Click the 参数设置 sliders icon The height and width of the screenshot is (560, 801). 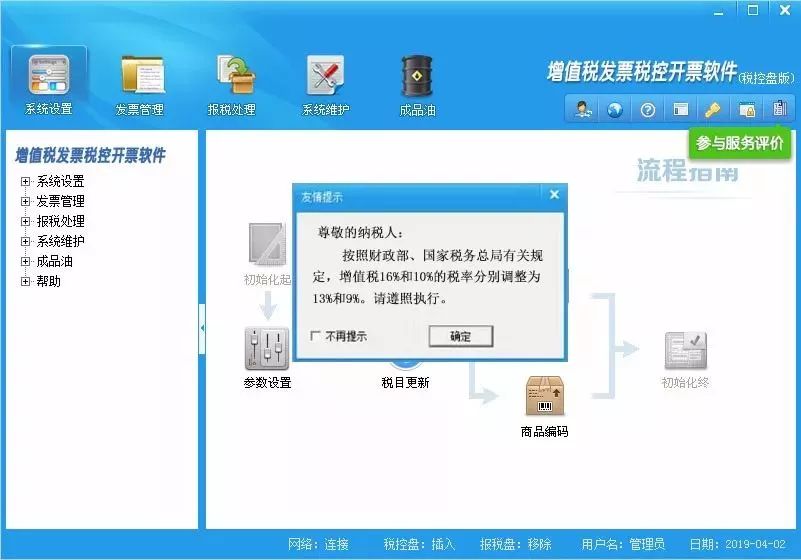(267, 349)
